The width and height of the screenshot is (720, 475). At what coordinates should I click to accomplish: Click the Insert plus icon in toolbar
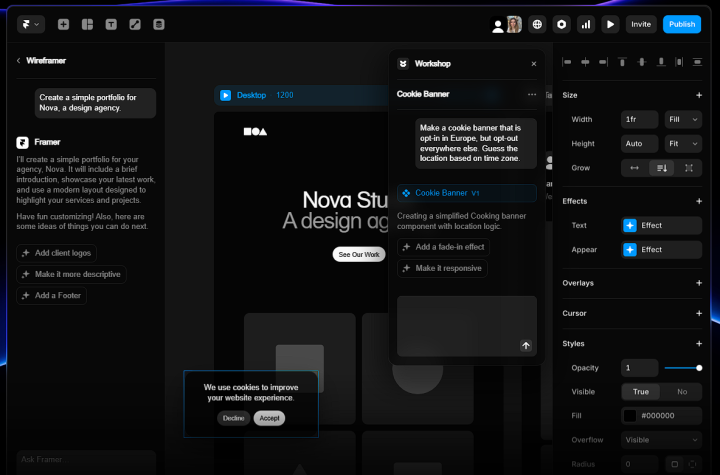coord(64,24)
